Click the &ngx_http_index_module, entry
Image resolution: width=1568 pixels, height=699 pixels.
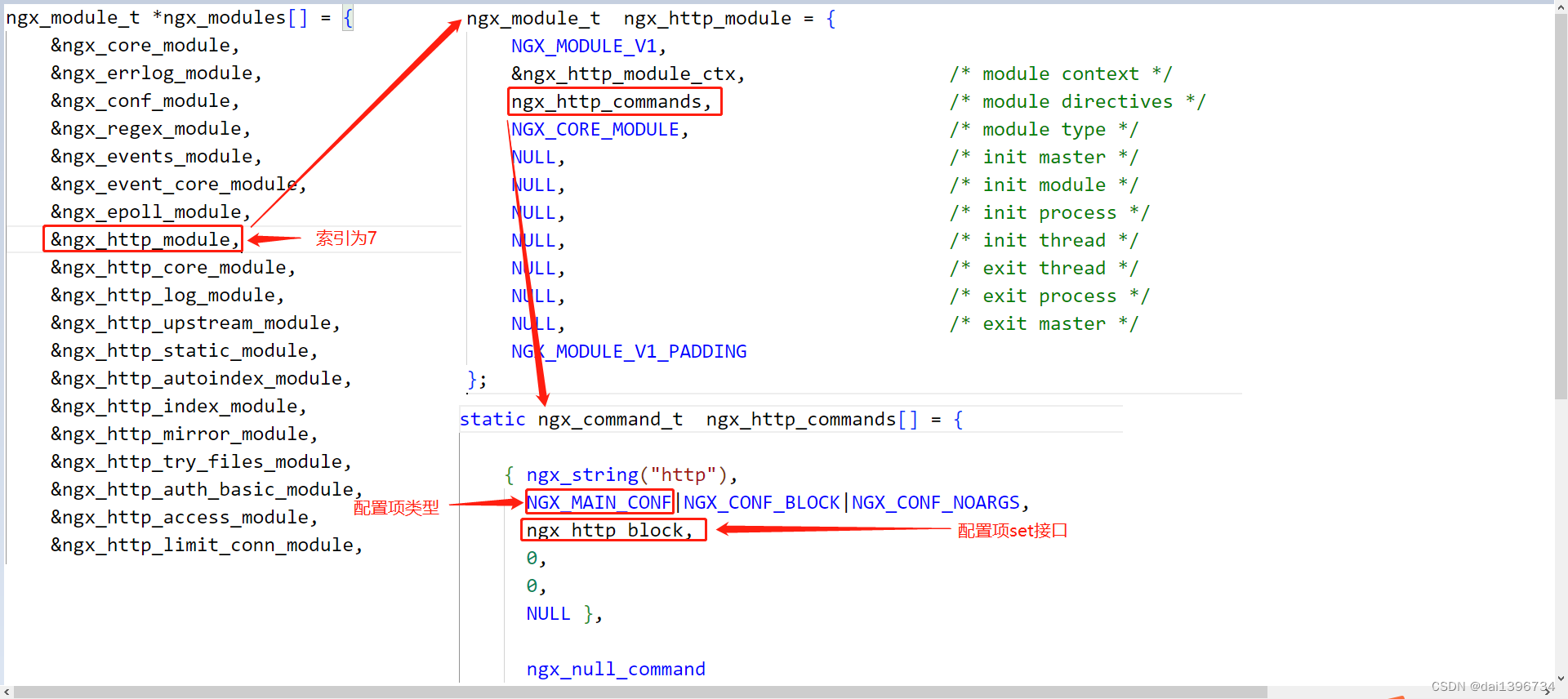[x=178, y=407]
